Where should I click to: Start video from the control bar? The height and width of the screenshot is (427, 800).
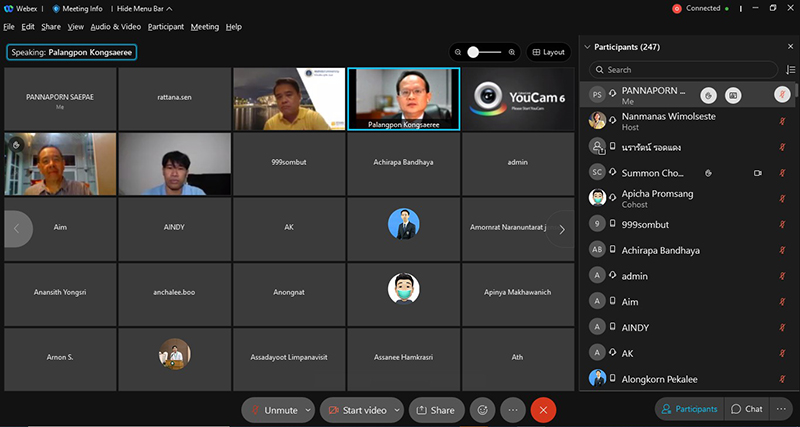coord(357,410)
